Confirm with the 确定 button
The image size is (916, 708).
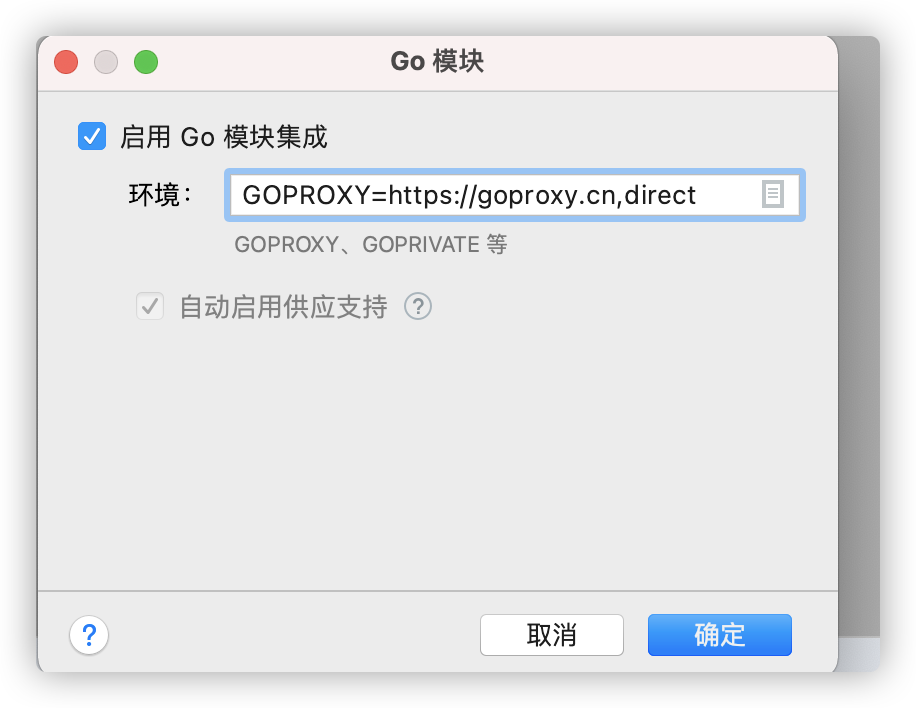click(x=720, y=635)
